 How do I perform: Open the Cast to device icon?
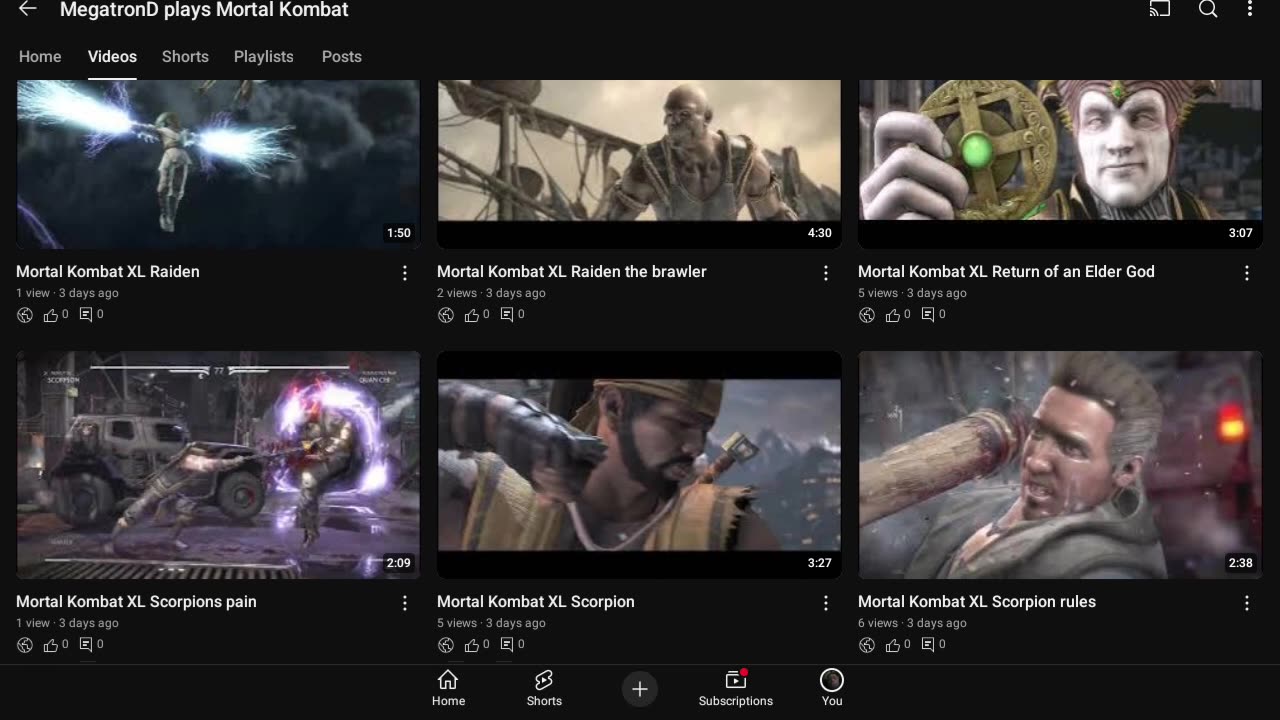tap(1160, 9)
